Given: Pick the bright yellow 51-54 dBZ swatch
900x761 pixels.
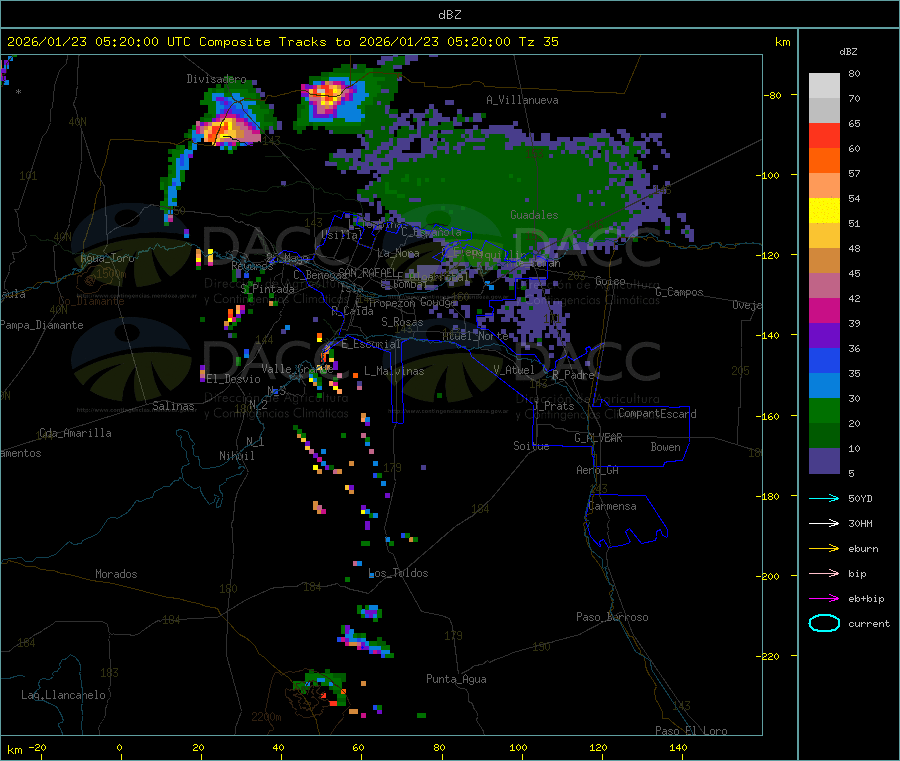Looking at the screenshot, I should (824, 211).
